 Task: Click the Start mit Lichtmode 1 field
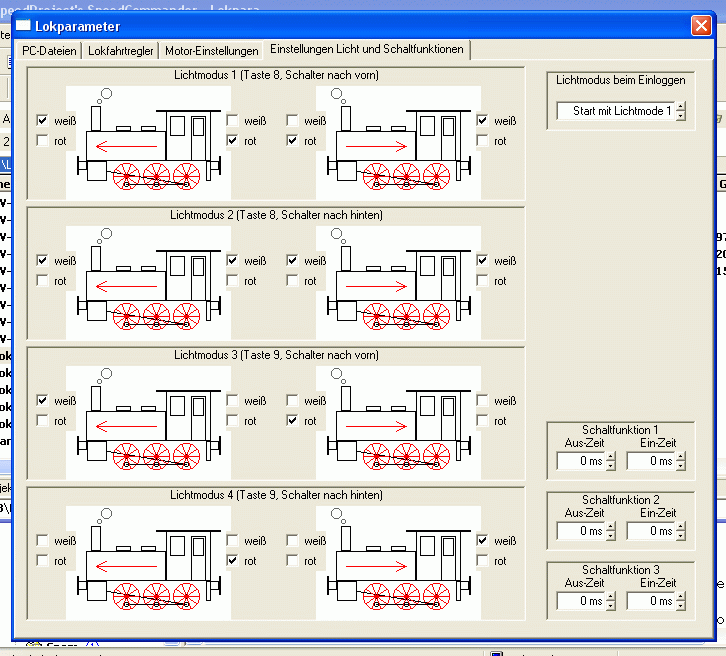click(x=616, y=111)
